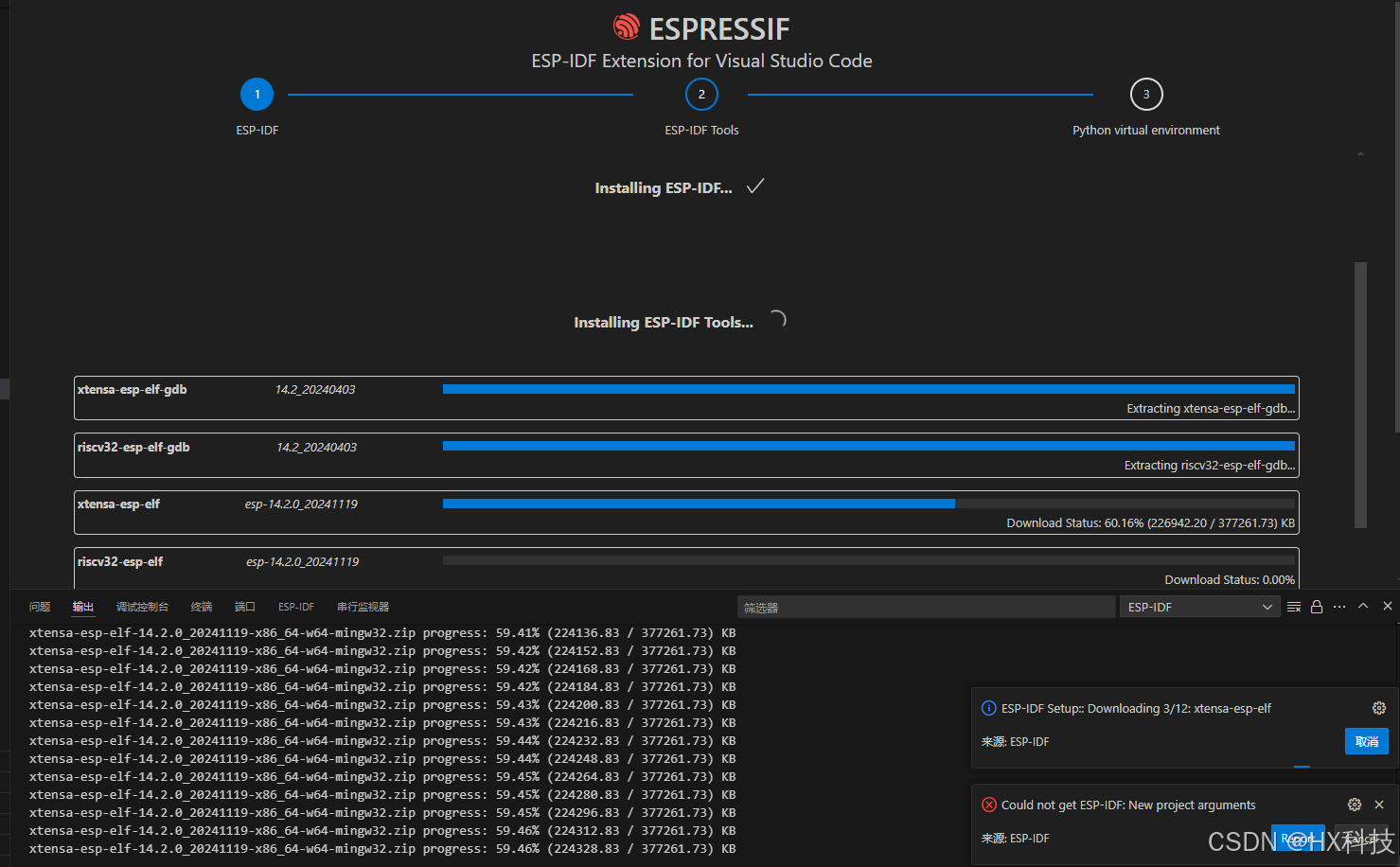The height and width of the screenshot is (867, 1400).
Task: Click the 'Installing ESP-IDF...' checkmark
Action: pyautogui.click(x=755, y=186)
